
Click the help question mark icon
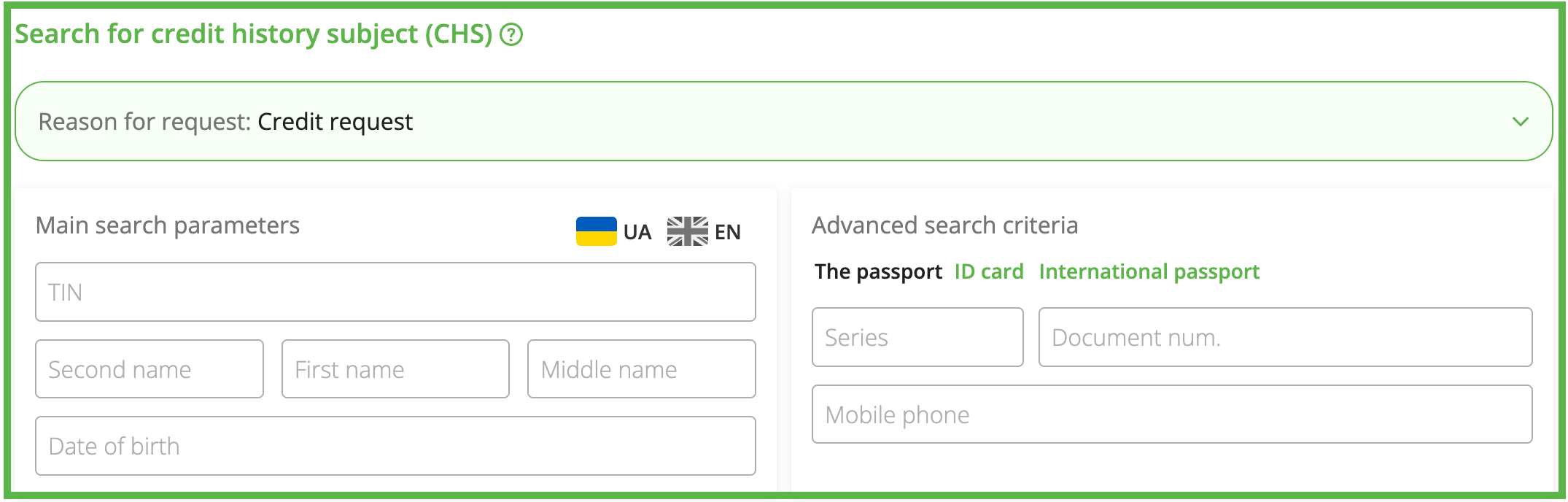[511, 34]
